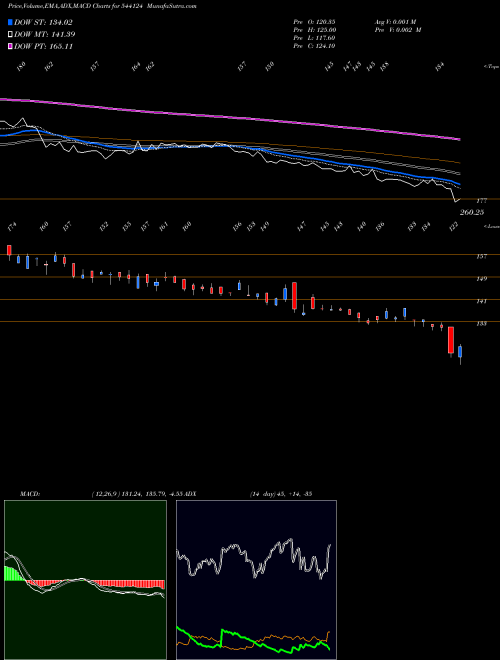Click the last blue candle on the chart
Screen dimensions: 500x660
click(460, 352)
